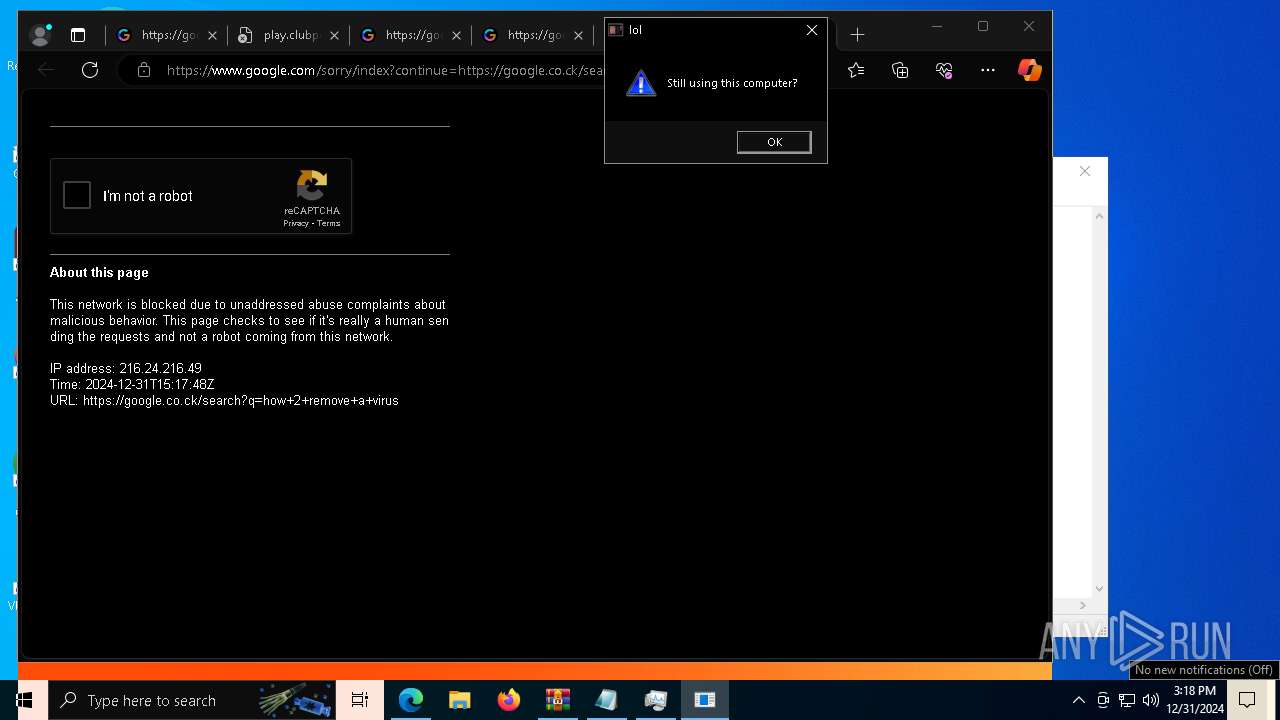
Task: Open the computer icon taskbar app
Action: click(656, 700)
